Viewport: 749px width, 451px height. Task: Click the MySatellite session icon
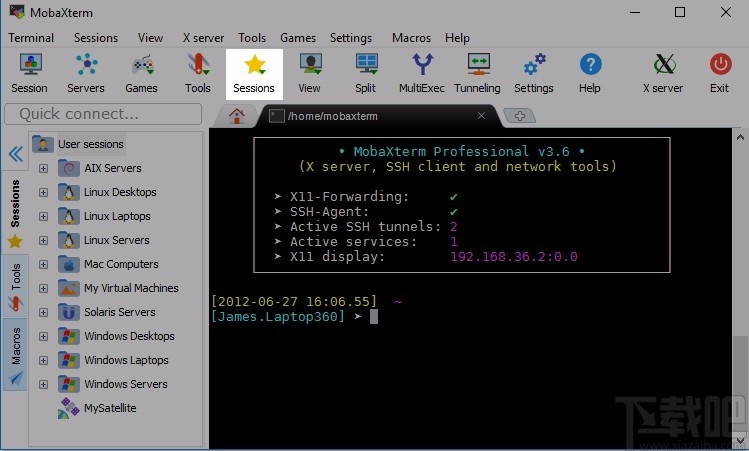tap(69, 408)
